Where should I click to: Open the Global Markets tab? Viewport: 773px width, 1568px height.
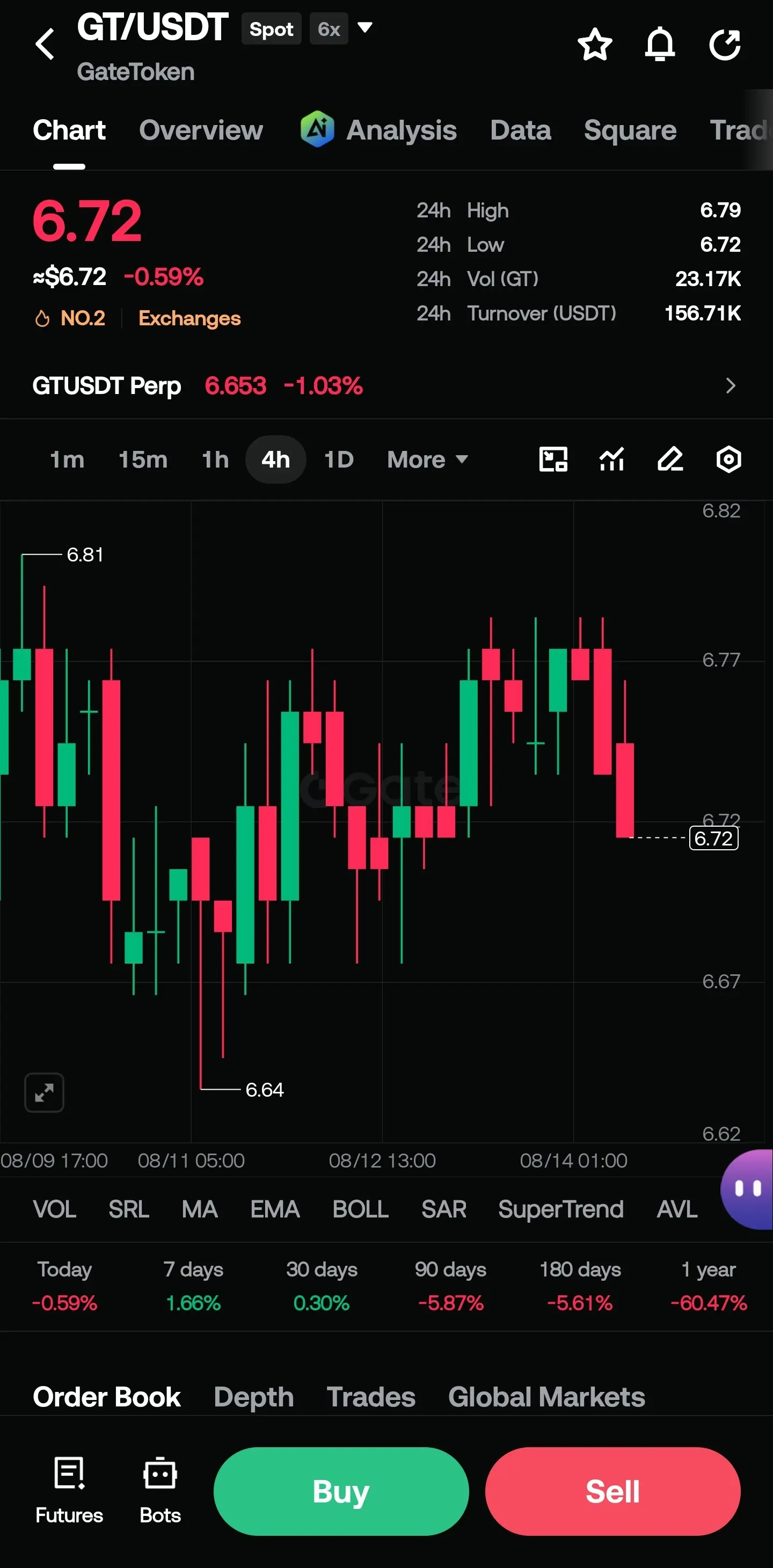(x=546, y=1397)
